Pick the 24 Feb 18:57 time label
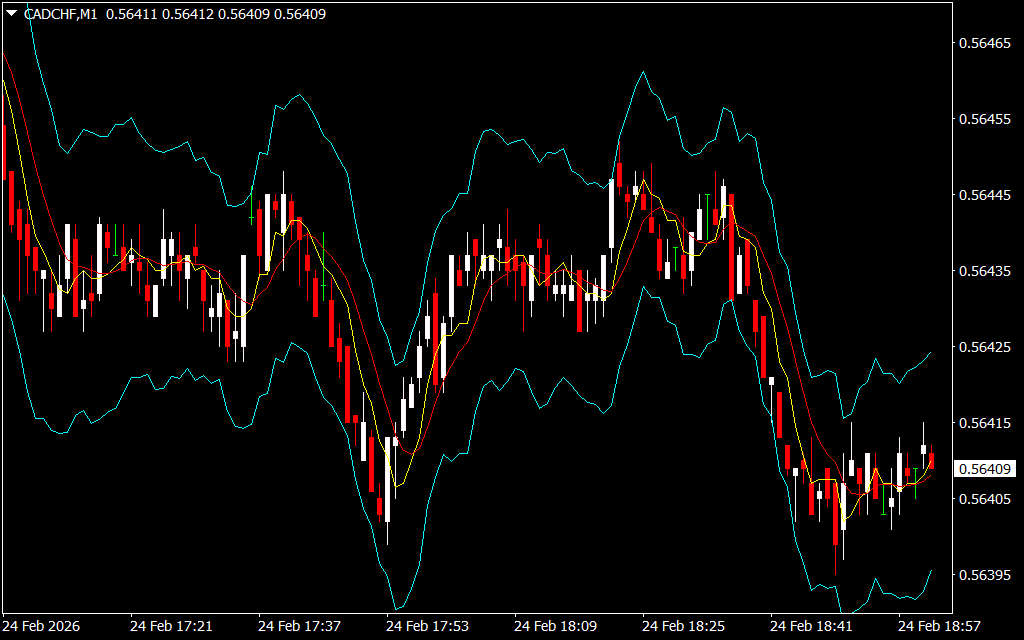This screenshot has height=640, width=1024. pyautogui.click(x=939, y=626)
